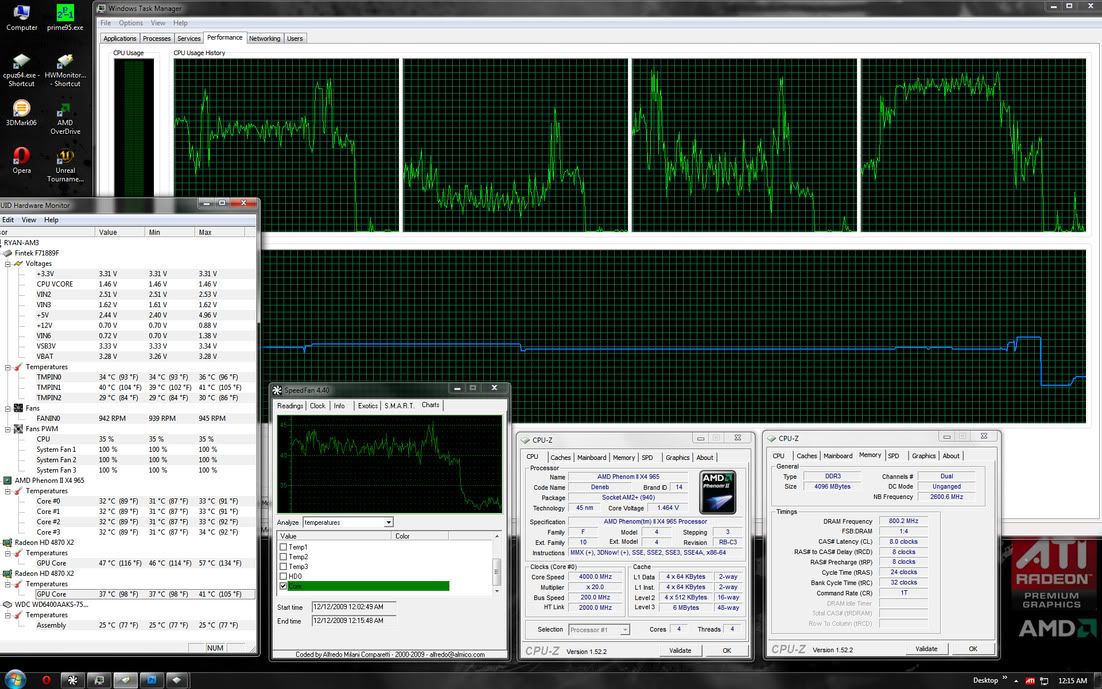Switch to Task Manager's Networking tab
The image size is (1102, 689).
264,39
